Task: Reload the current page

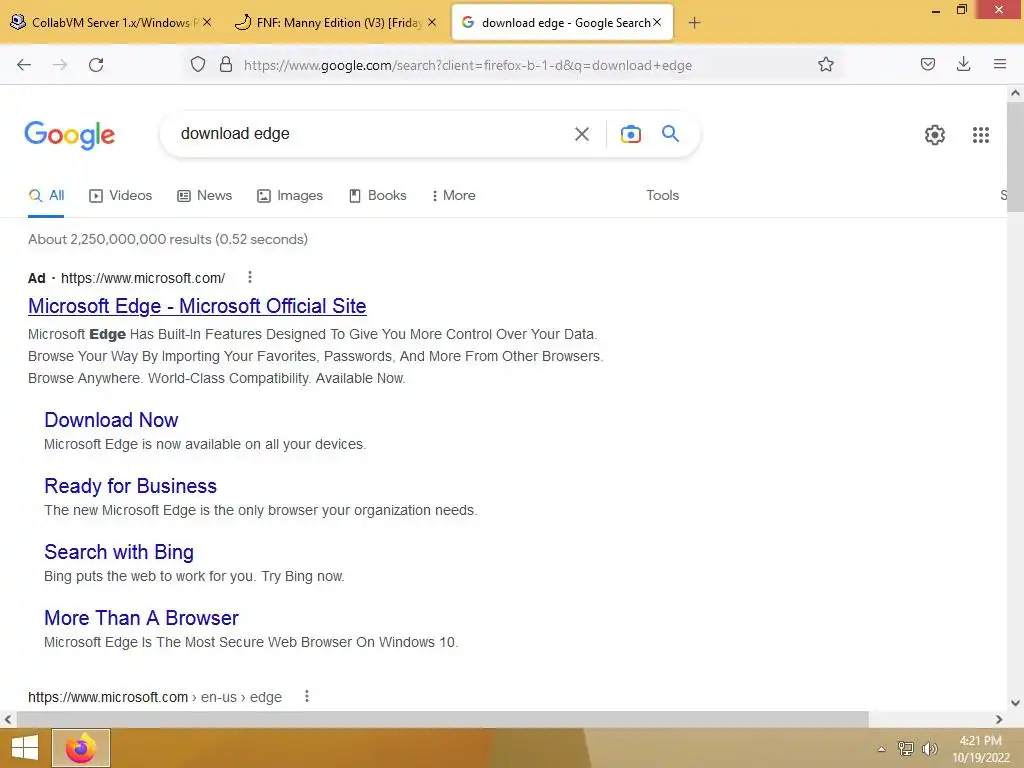Action: coord(96,65)
